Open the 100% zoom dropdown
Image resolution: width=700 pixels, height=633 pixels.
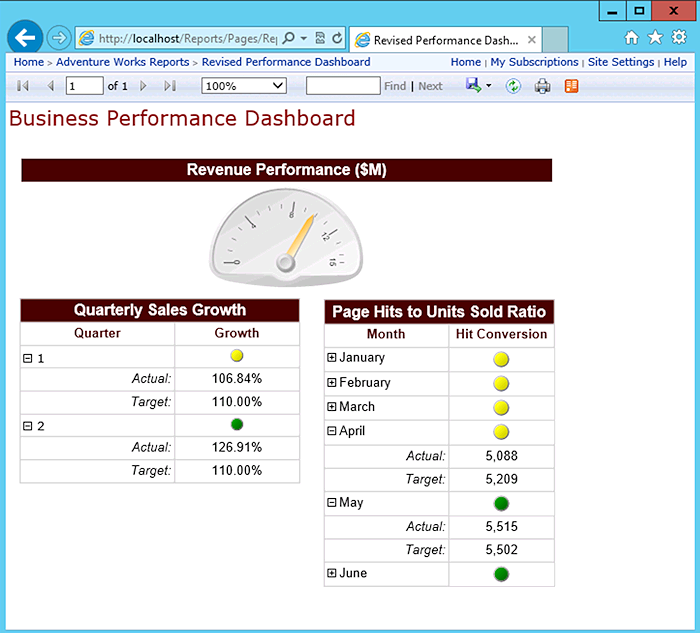244,86
